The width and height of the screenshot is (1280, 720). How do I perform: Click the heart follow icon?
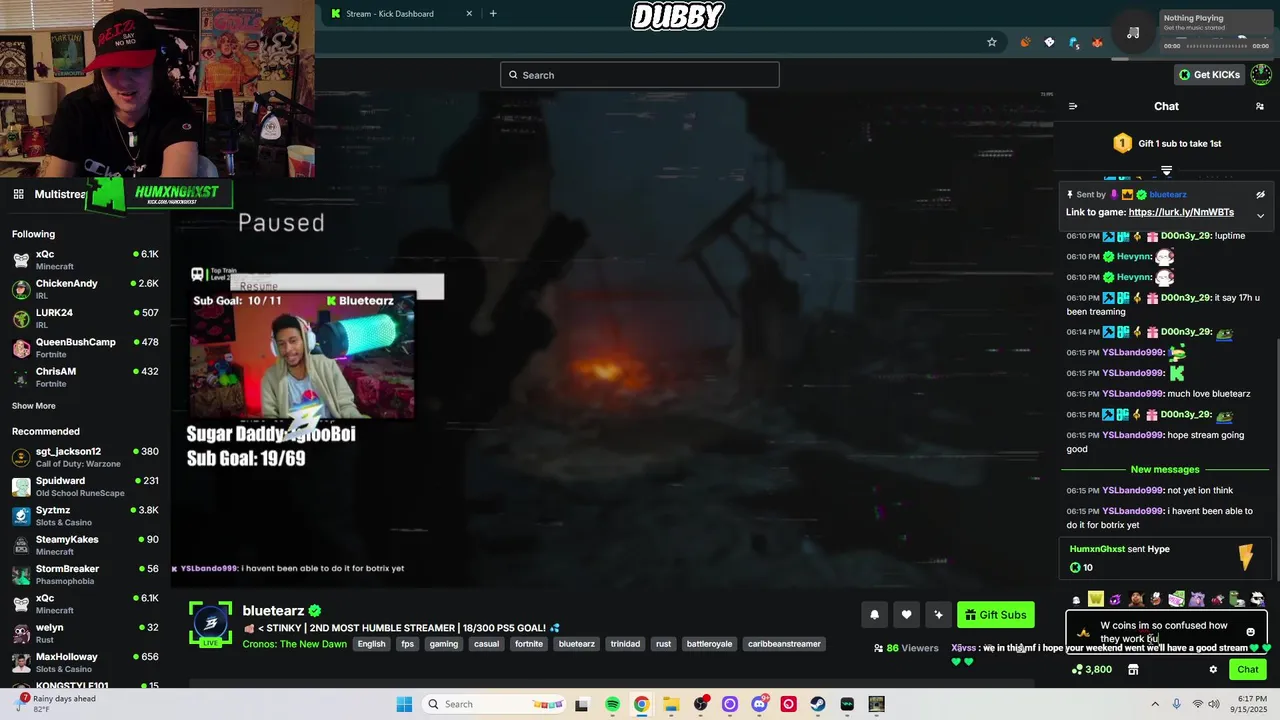[906, 615]
